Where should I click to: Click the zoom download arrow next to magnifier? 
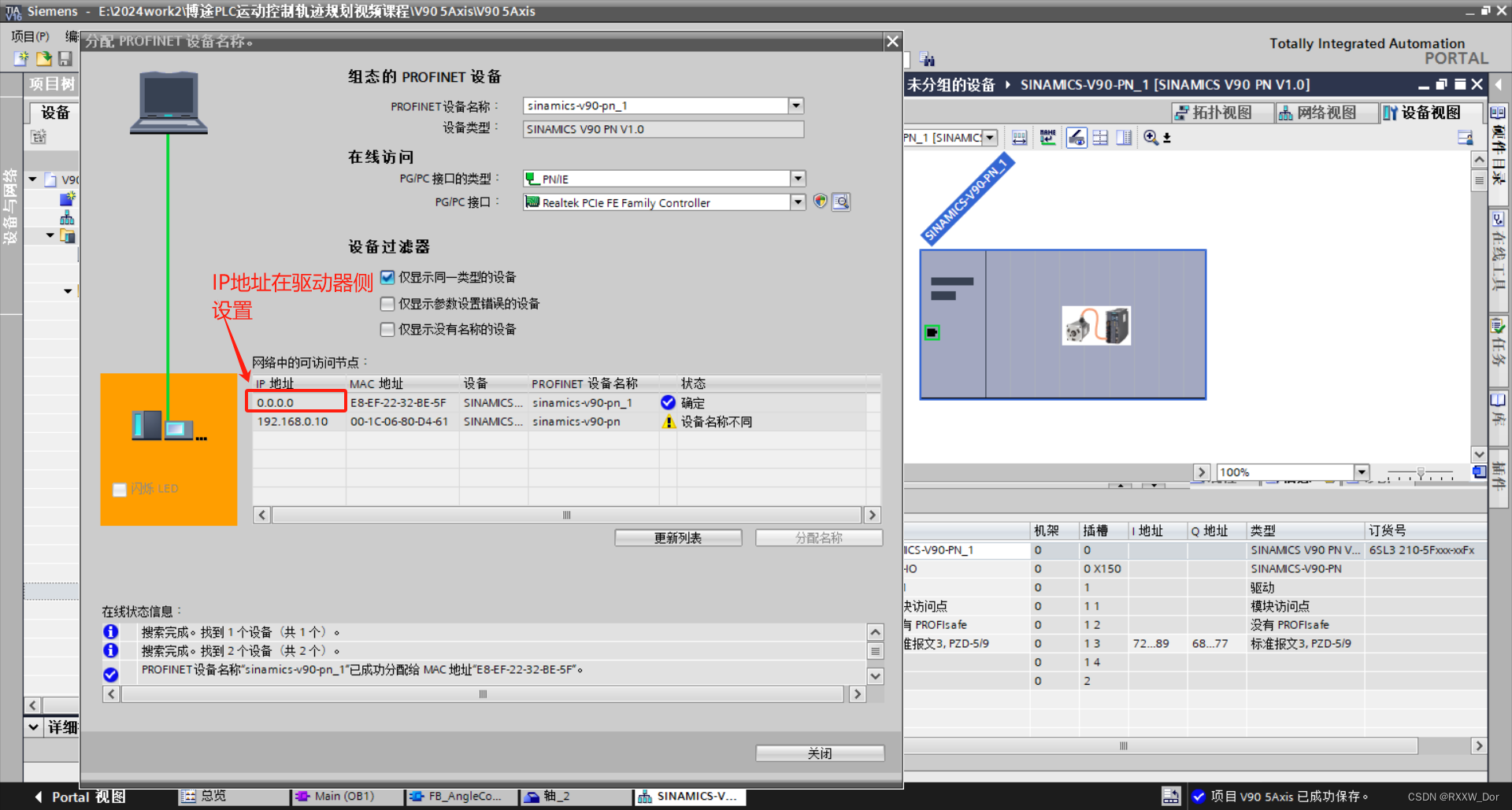coord(1167,138)
